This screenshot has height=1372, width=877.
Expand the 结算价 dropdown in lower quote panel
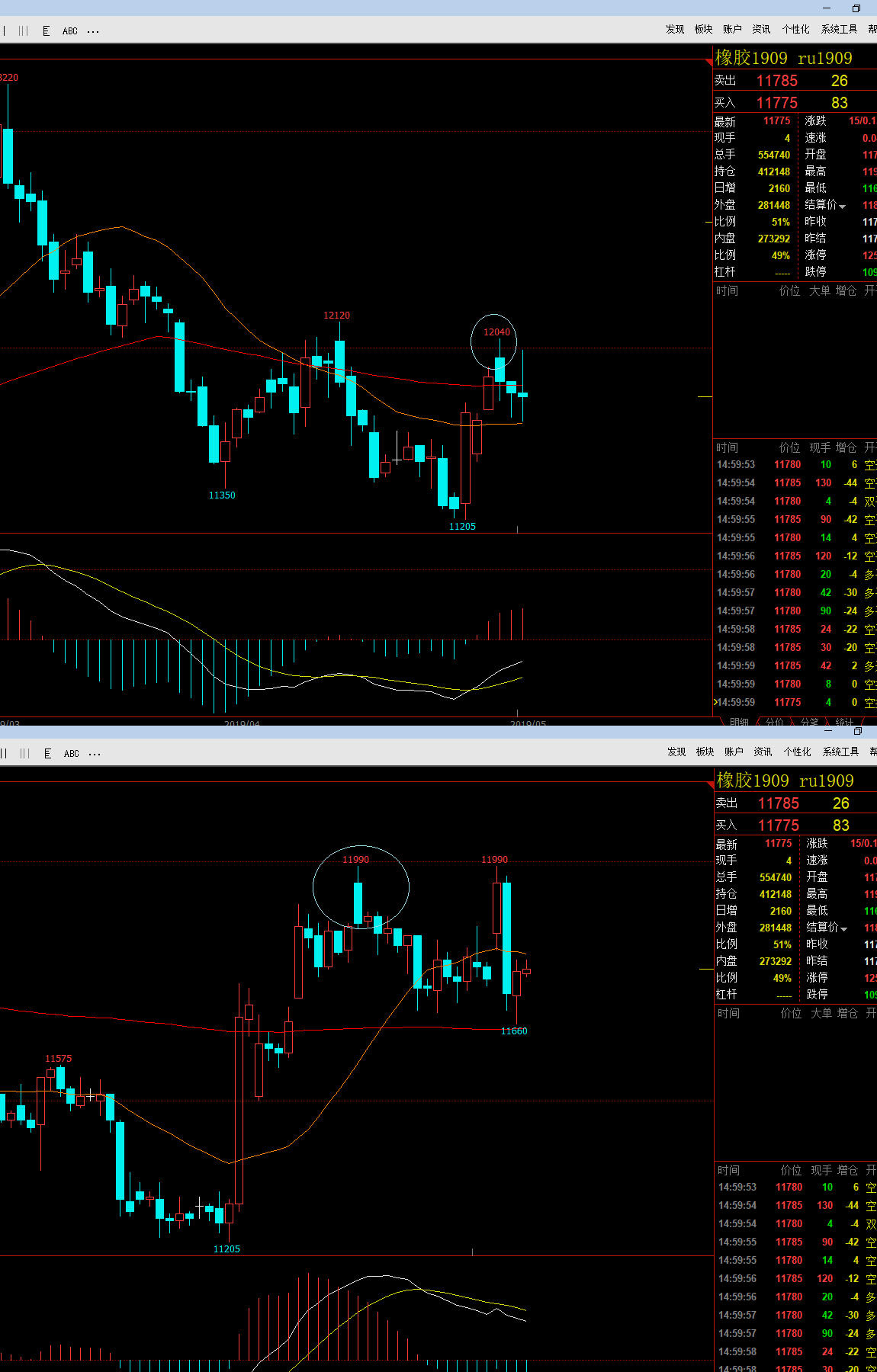tap(843, 928)
